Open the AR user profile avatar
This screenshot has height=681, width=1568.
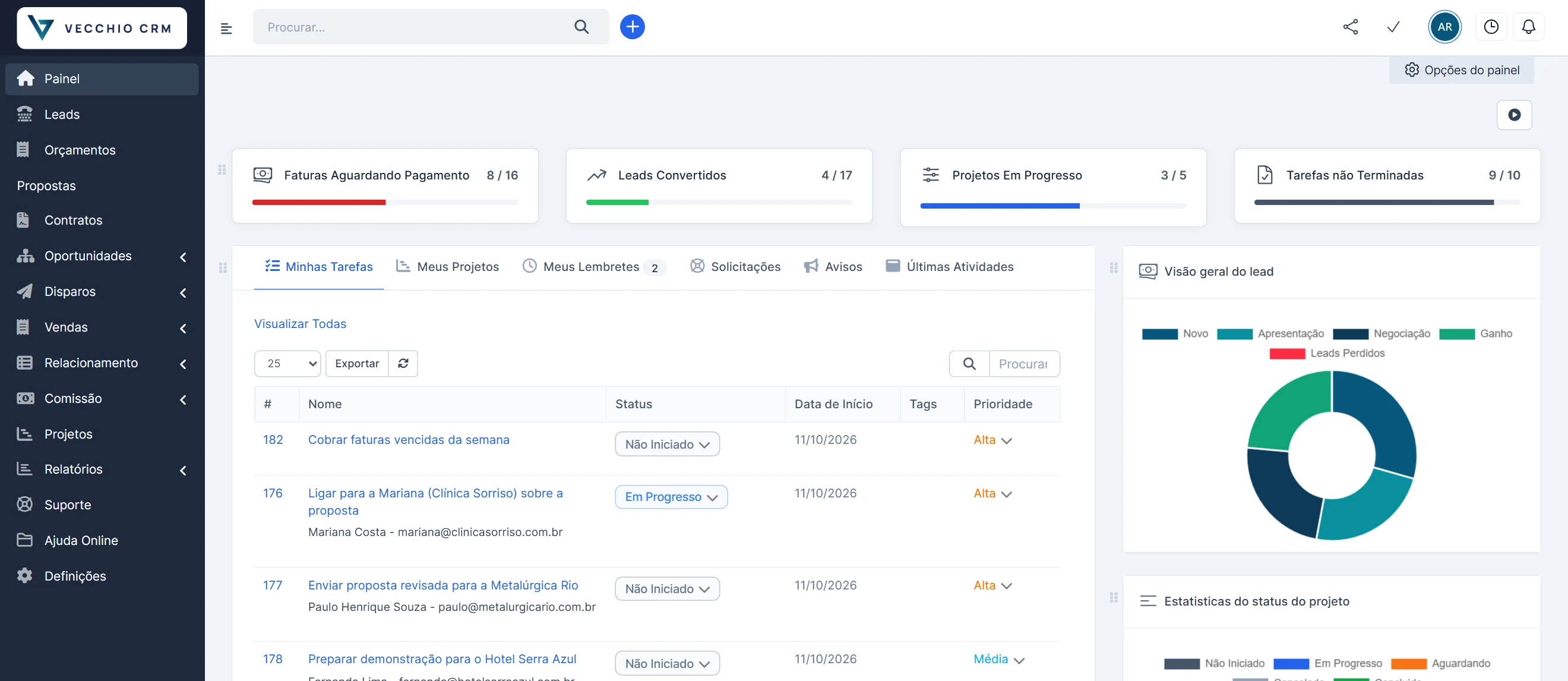click(x=1444, y=27)
